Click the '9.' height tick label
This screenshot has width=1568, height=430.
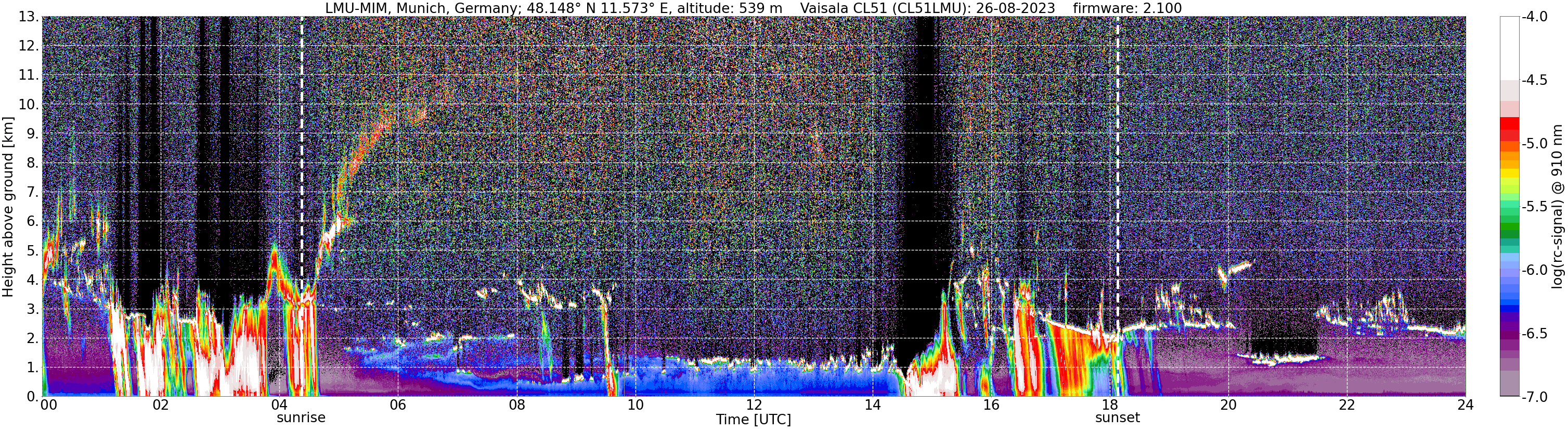point(33,133)
